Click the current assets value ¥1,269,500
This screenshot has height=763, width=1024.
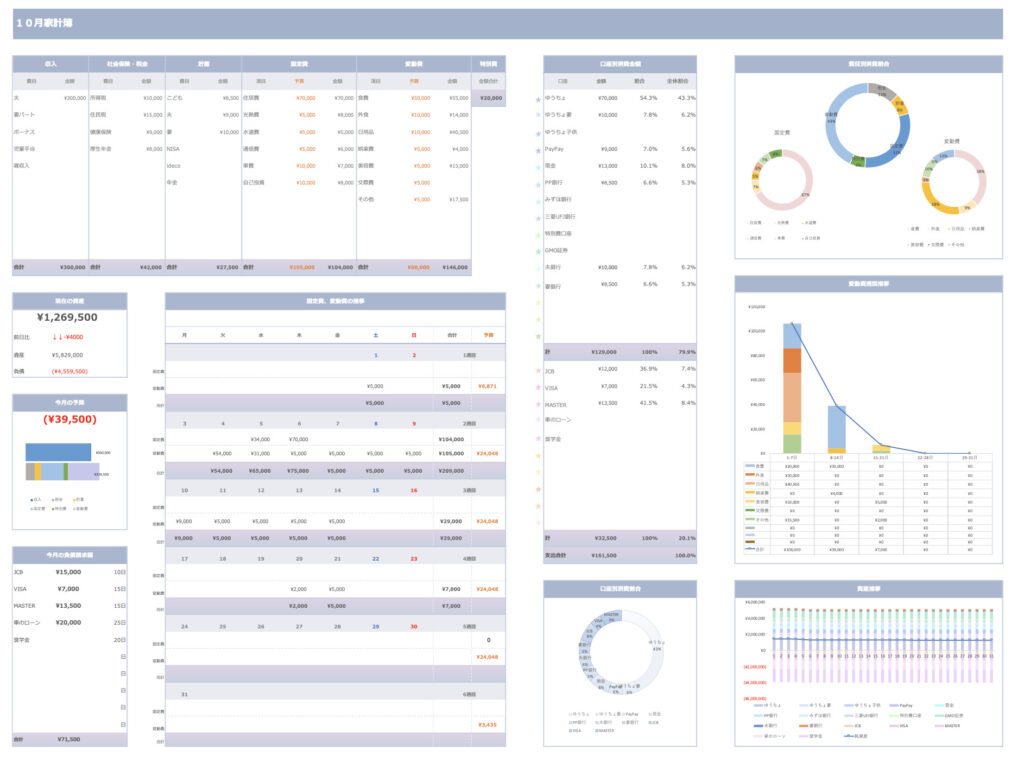pos(67,317)
